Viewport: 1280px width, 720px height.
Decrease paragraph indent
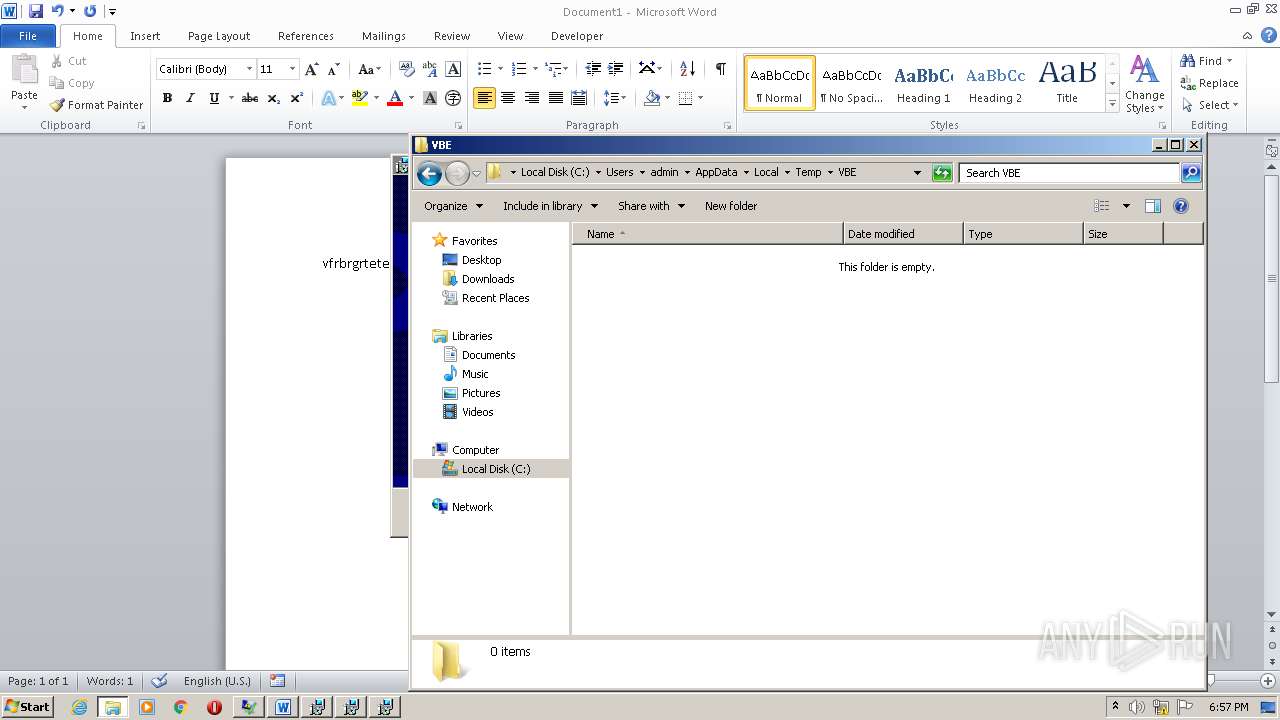[x=593, y=69]
